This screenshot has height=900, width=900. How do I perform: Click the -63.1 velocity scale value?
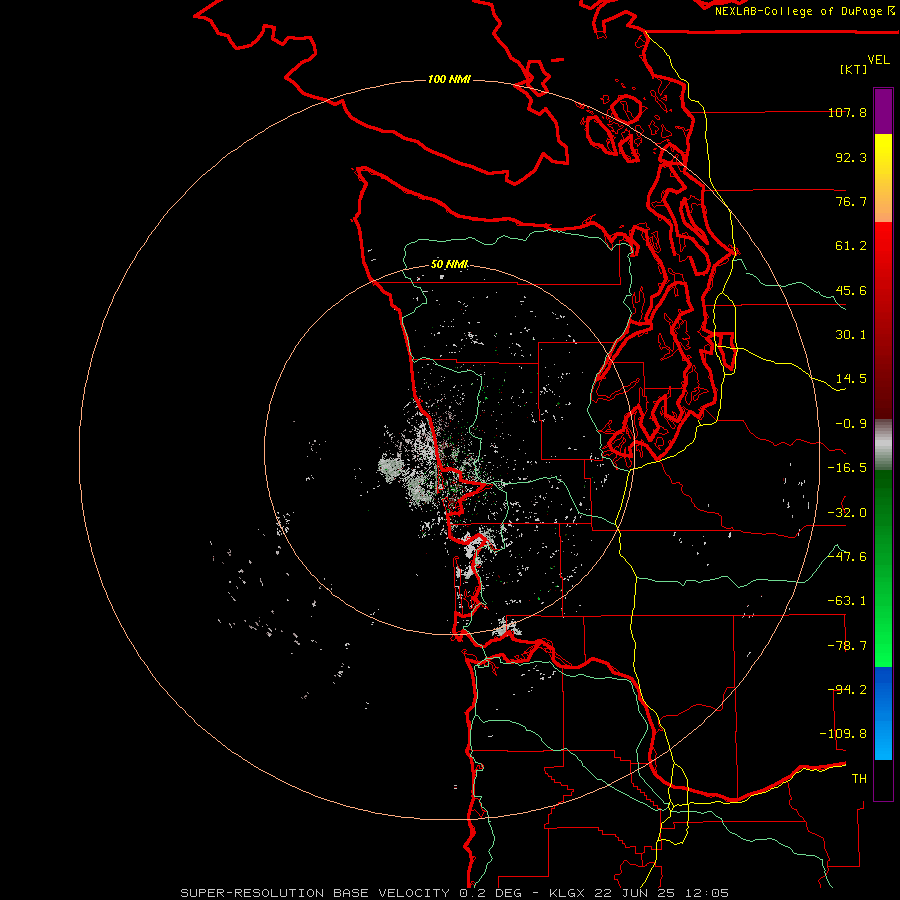pos(847,601)
